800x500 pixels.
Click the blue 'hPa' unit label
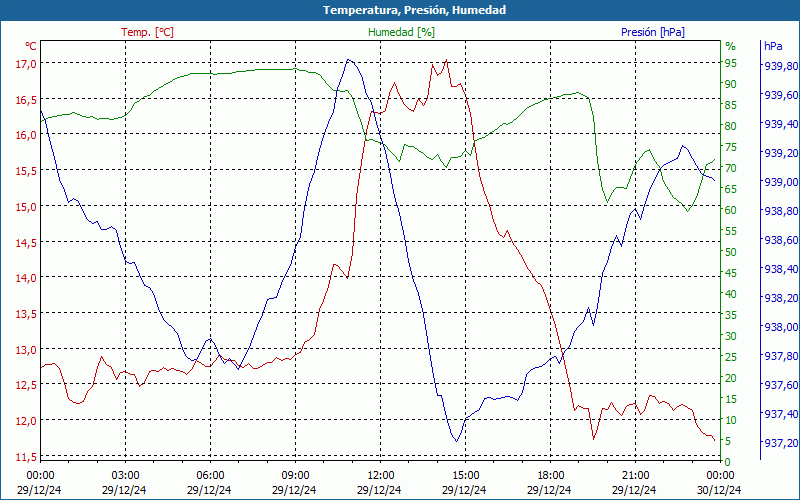(x=773, y=46)
